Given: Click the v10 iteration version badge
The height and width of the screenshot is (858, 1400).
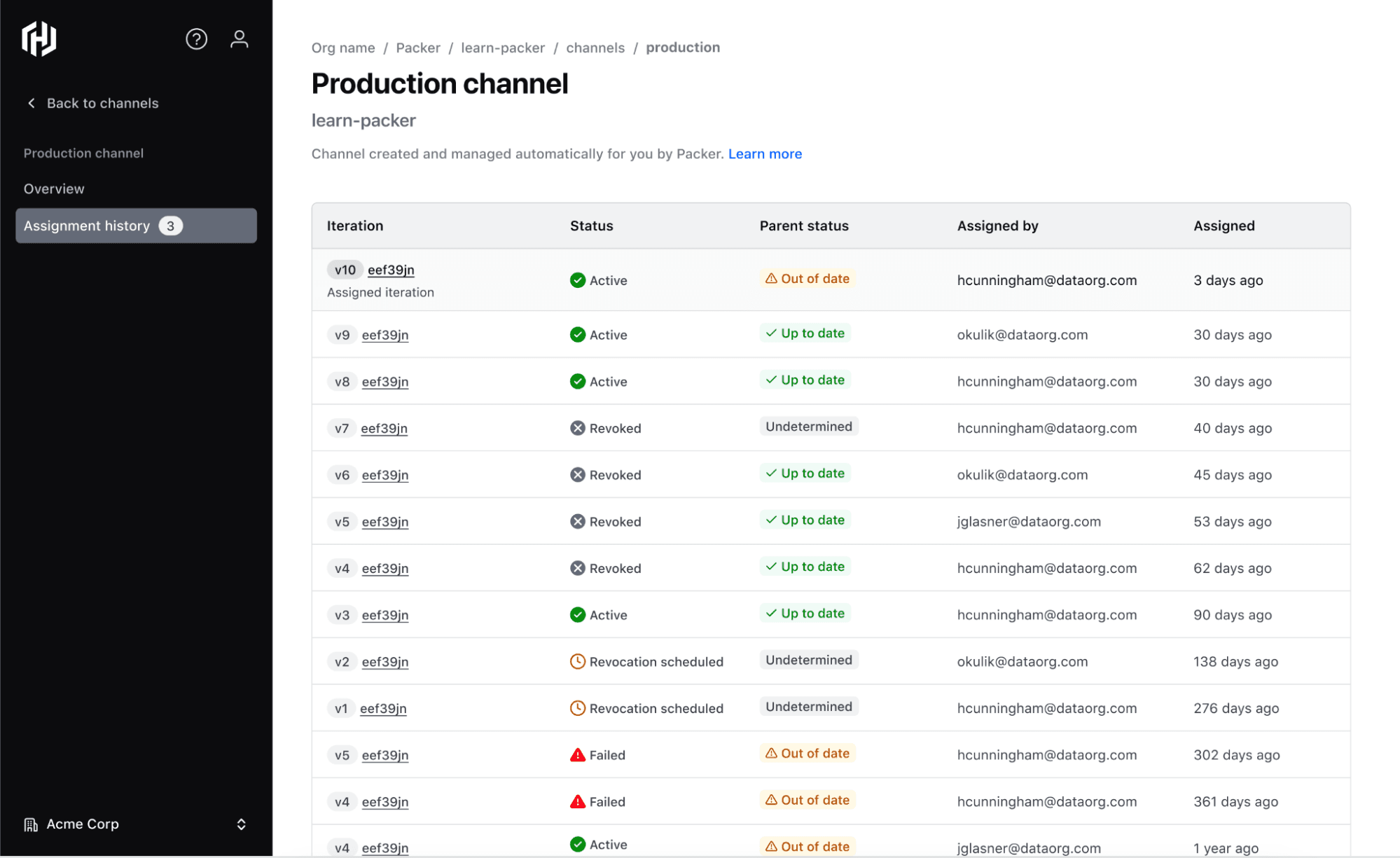Looking at the screenshot, I should tap(345, 269).
